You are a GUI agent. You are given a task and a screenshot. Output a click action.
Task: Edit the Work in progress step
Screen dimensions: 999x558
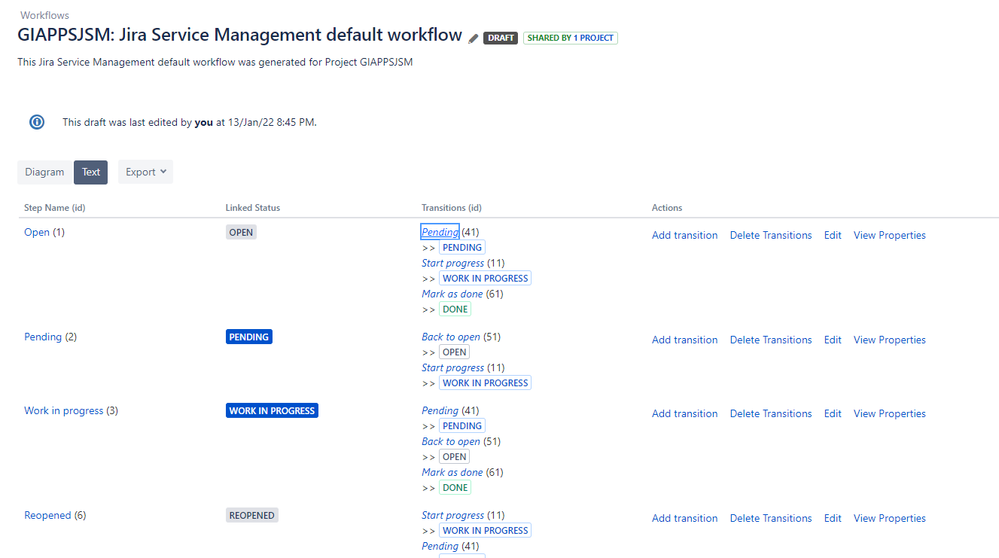coord(833,413)
